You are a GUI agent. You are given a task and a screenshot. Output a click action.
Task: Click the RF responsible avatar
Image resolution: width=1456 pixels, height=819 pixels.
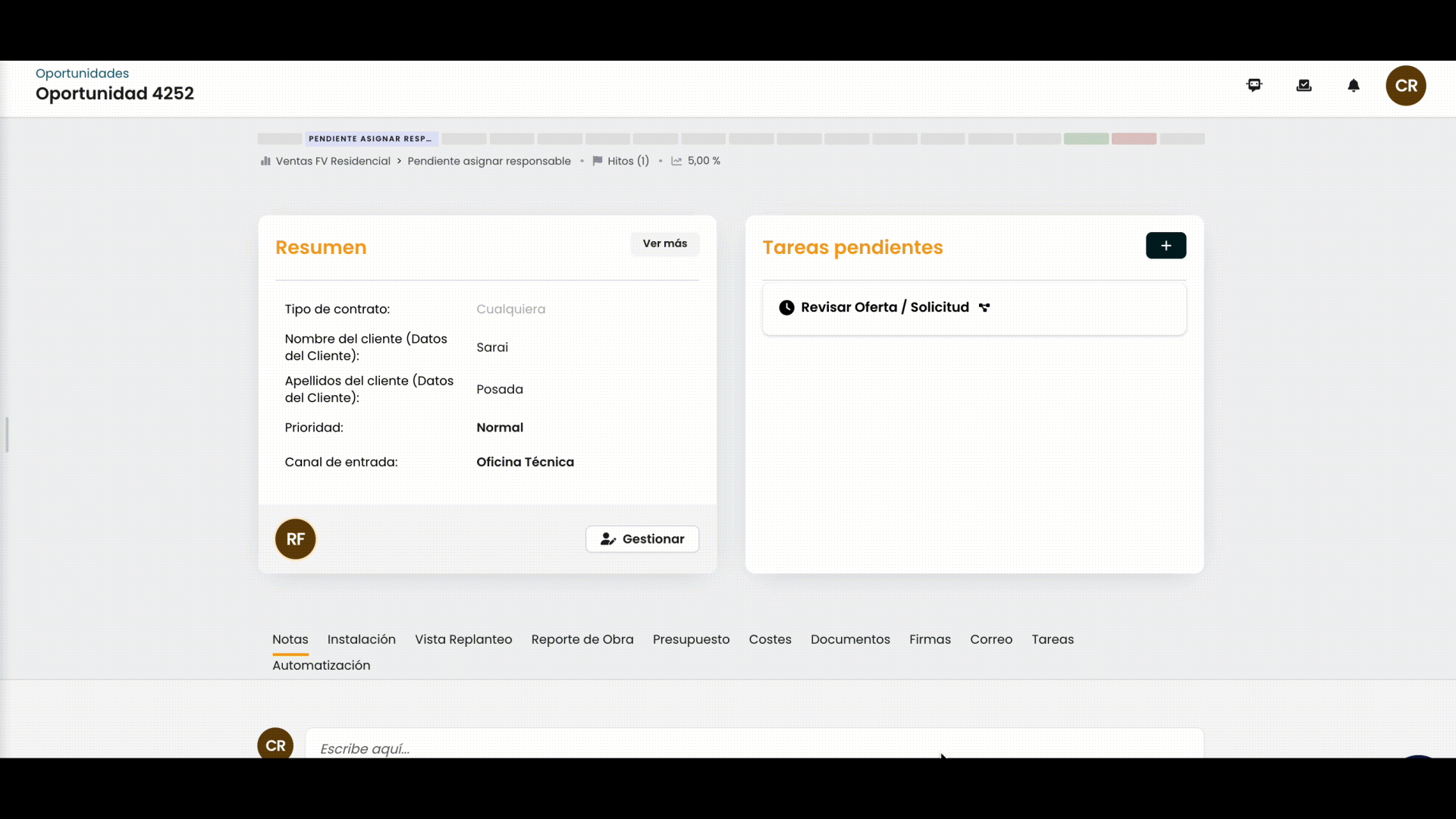(x=296, y=539)
